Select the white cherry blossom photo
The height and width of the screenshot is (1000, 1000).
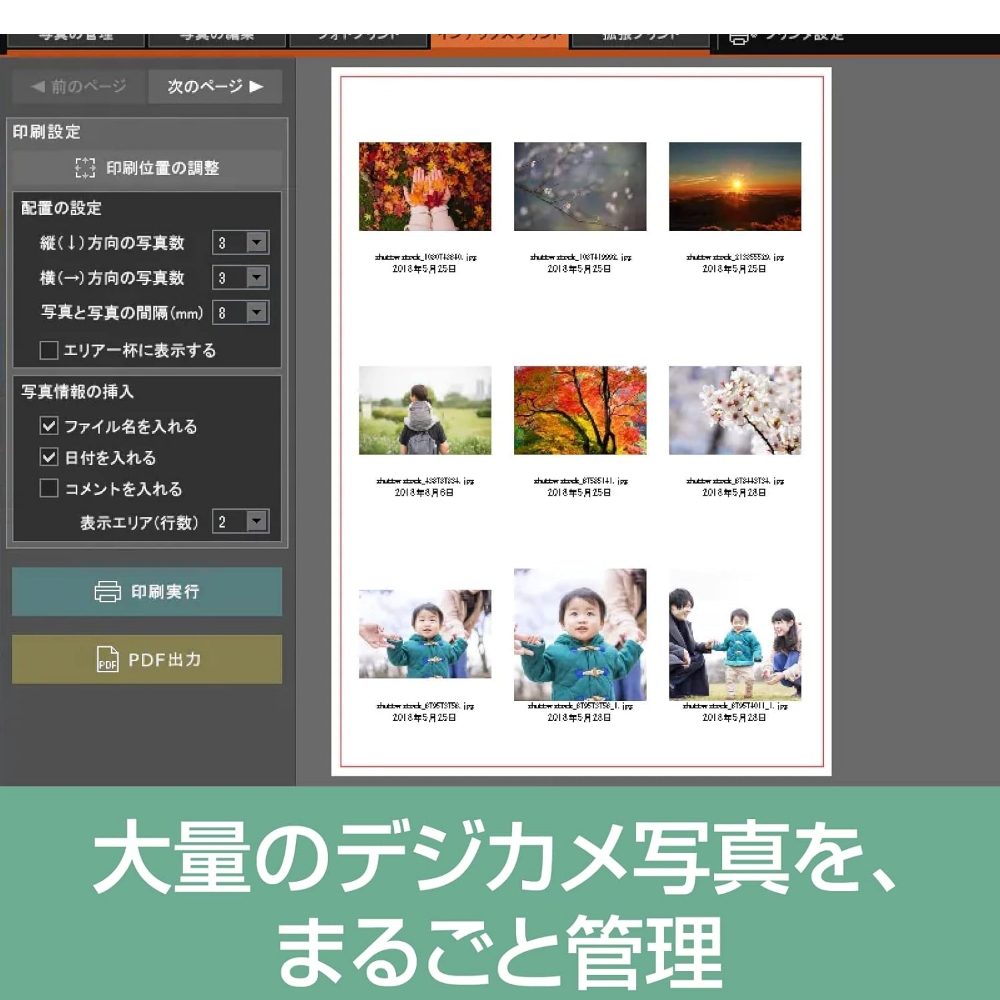tap(735, 410)
